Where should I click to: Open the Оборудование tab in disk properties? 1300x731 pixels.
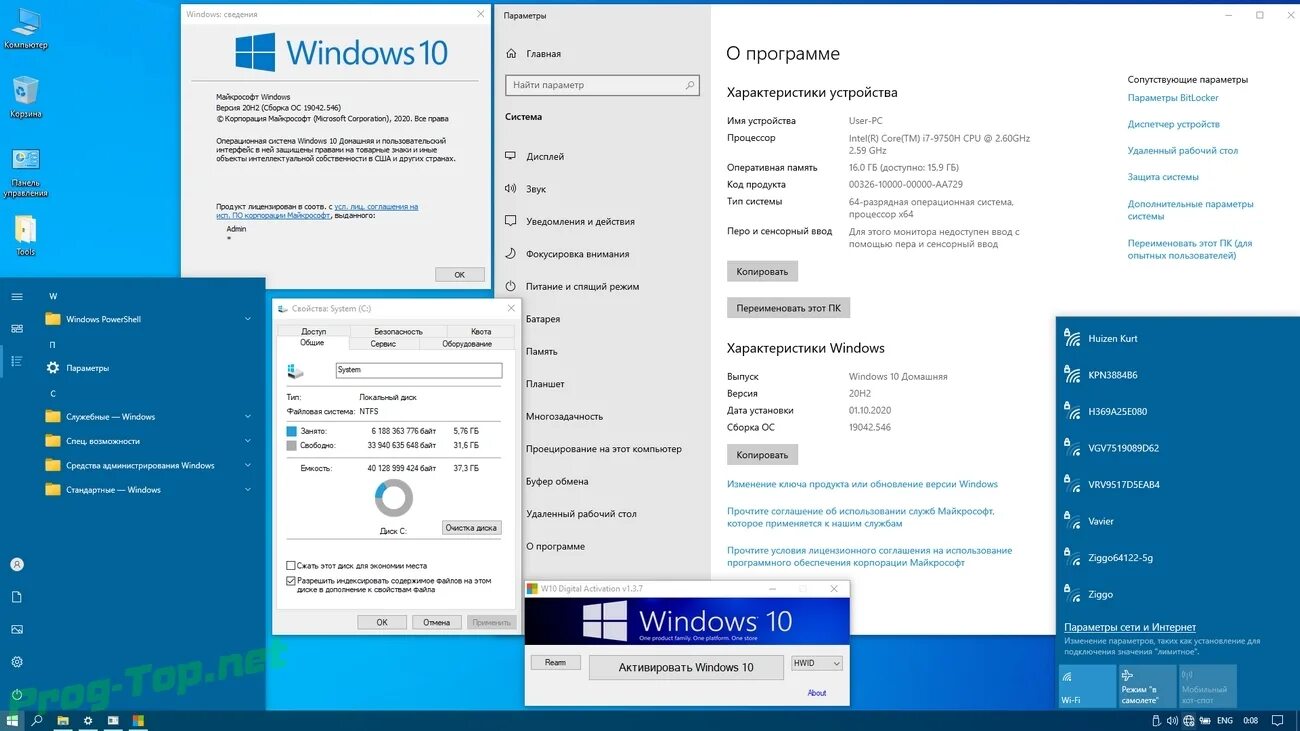(467, 343)
